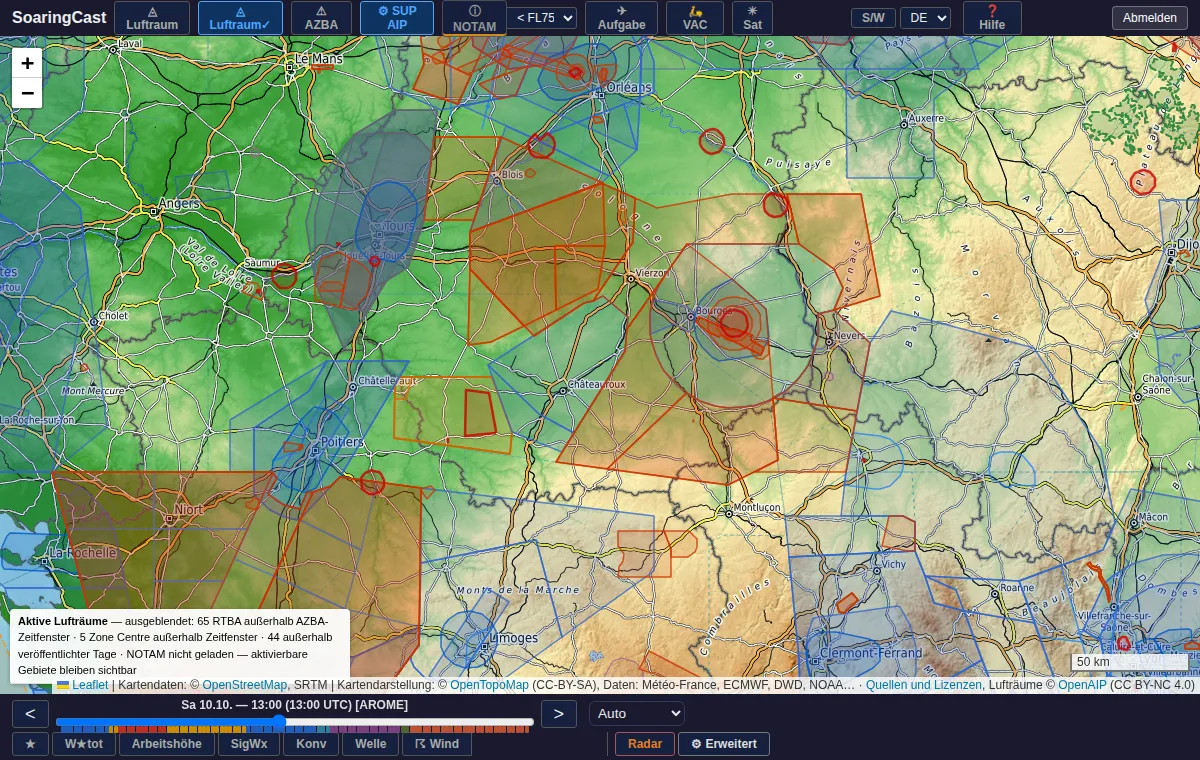Screen dimensions: 1200x760
Task: Step to the next forecast time
Action: point(559,714)
